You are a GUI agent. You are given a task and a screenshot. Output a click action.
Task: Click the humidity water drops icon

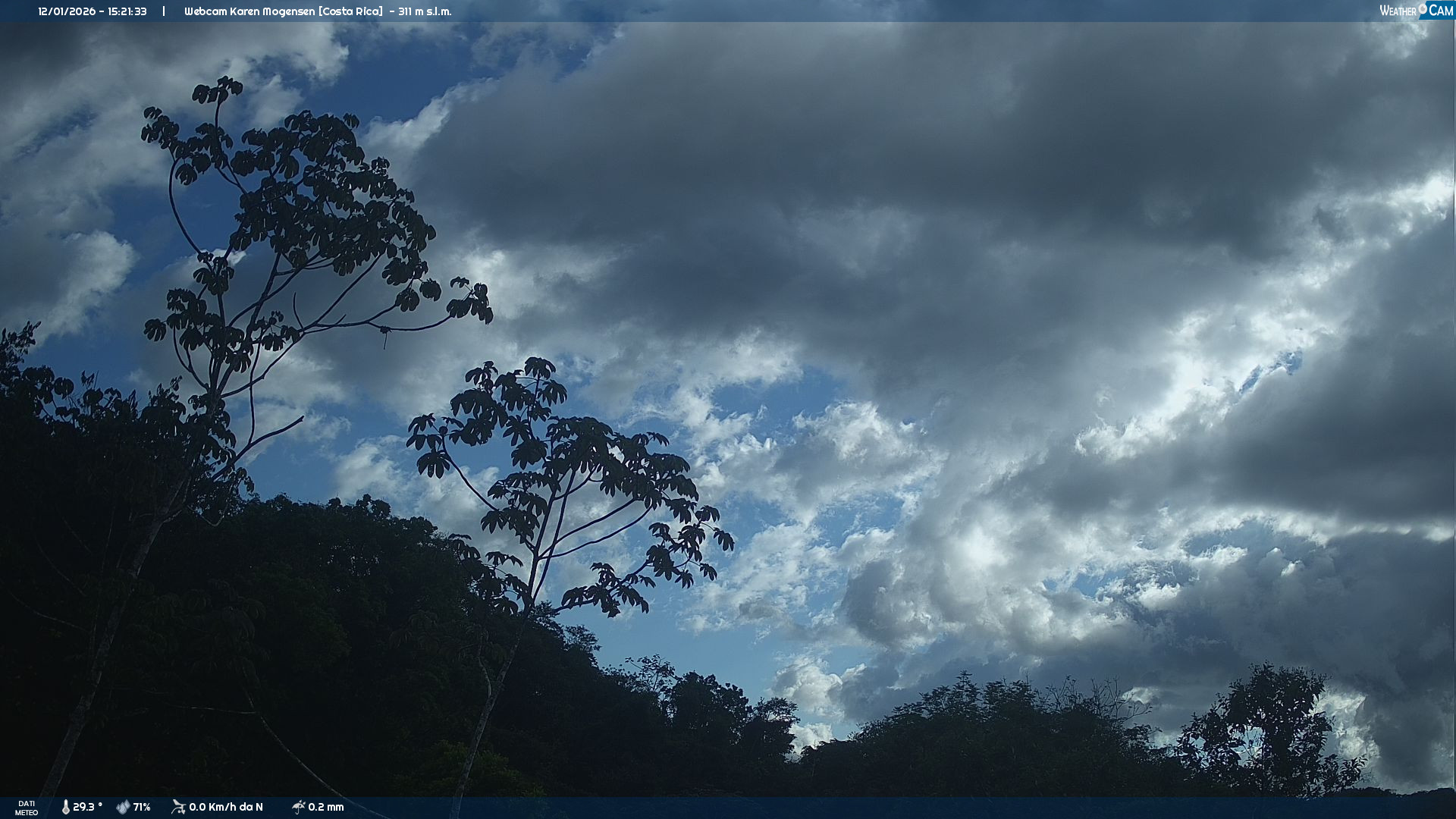(x=123, y=808)
